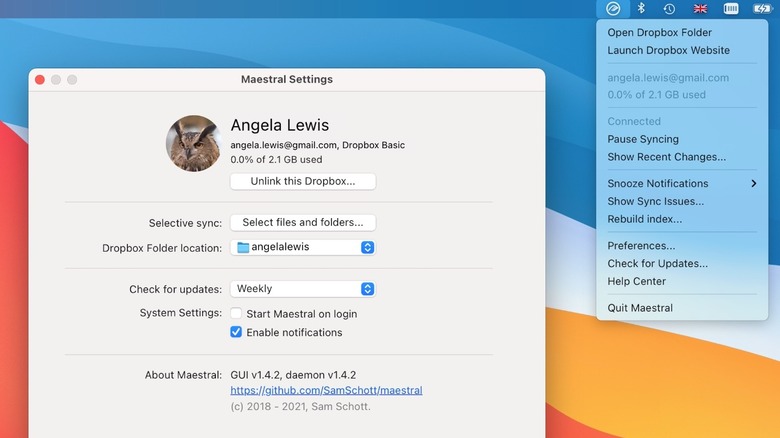Choose Quit Maestral in the menu

click(x=640, y=308)
